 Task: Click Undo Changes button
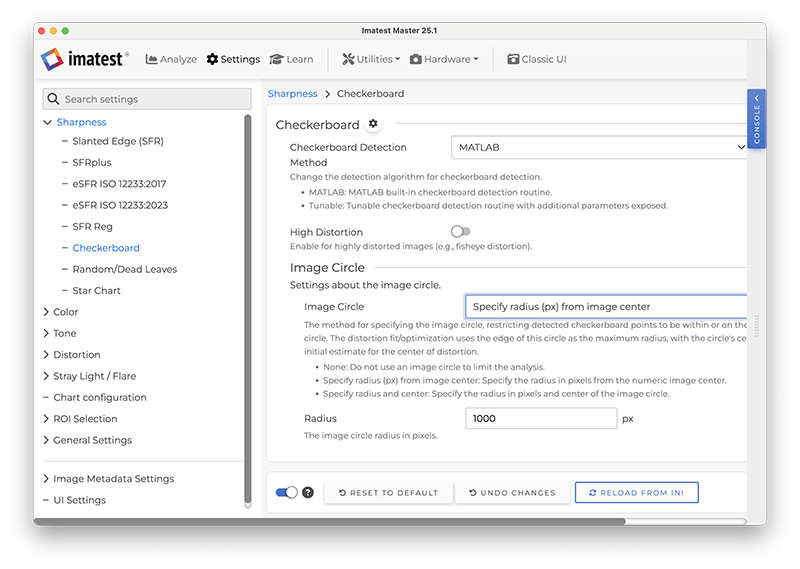[512, 492]
